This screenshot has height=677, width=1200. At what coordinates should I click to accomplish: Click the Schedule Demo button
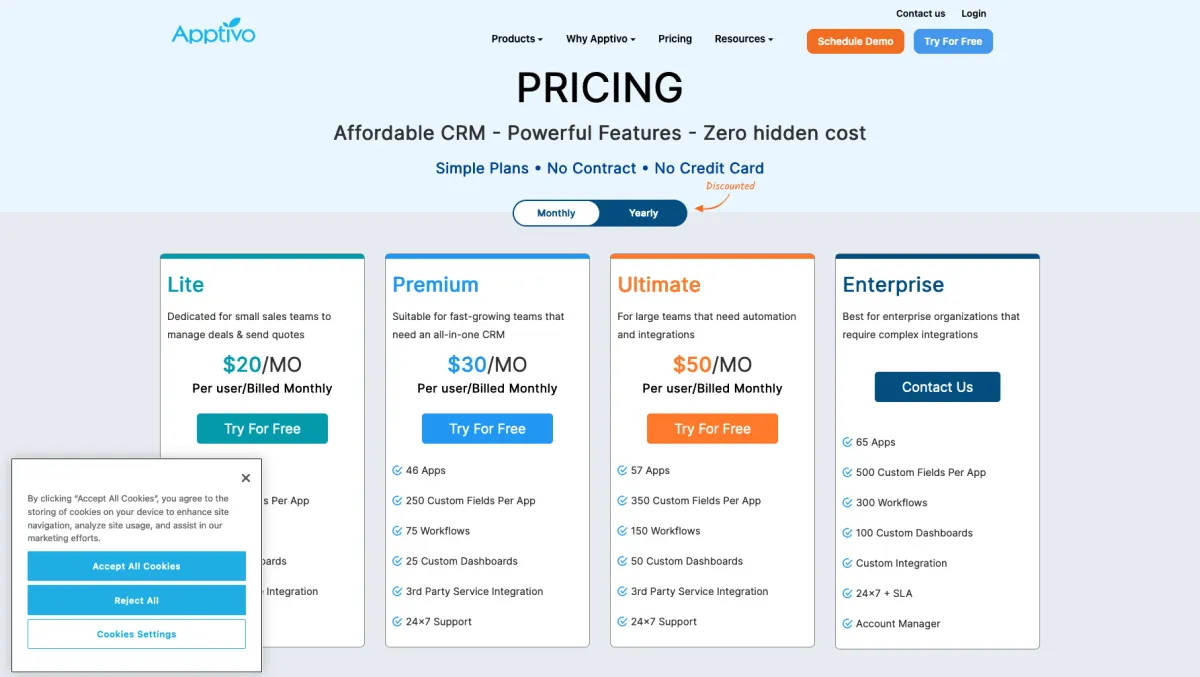point(855,41)
